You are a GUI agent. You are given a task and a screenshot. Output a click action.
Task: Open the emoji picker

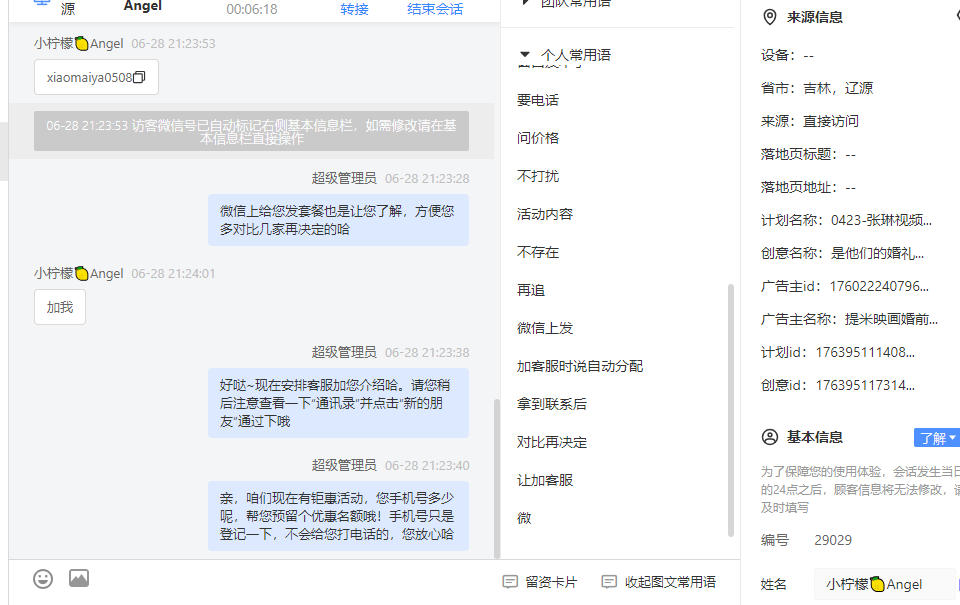pos(43,579)
